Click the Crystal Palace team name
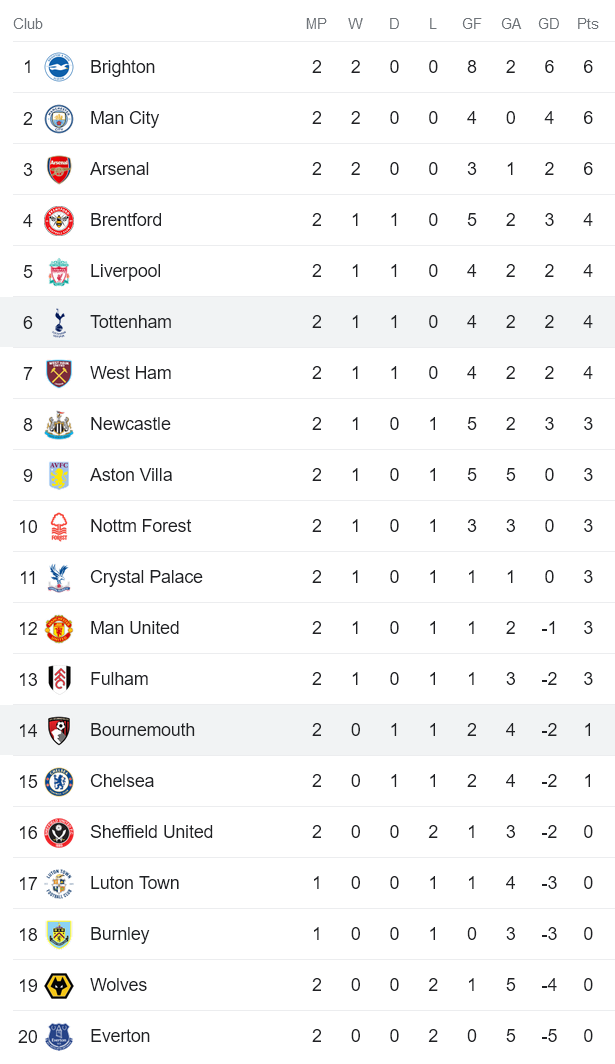This screenshot has height=1064, width=615. [x=147, y=577]
